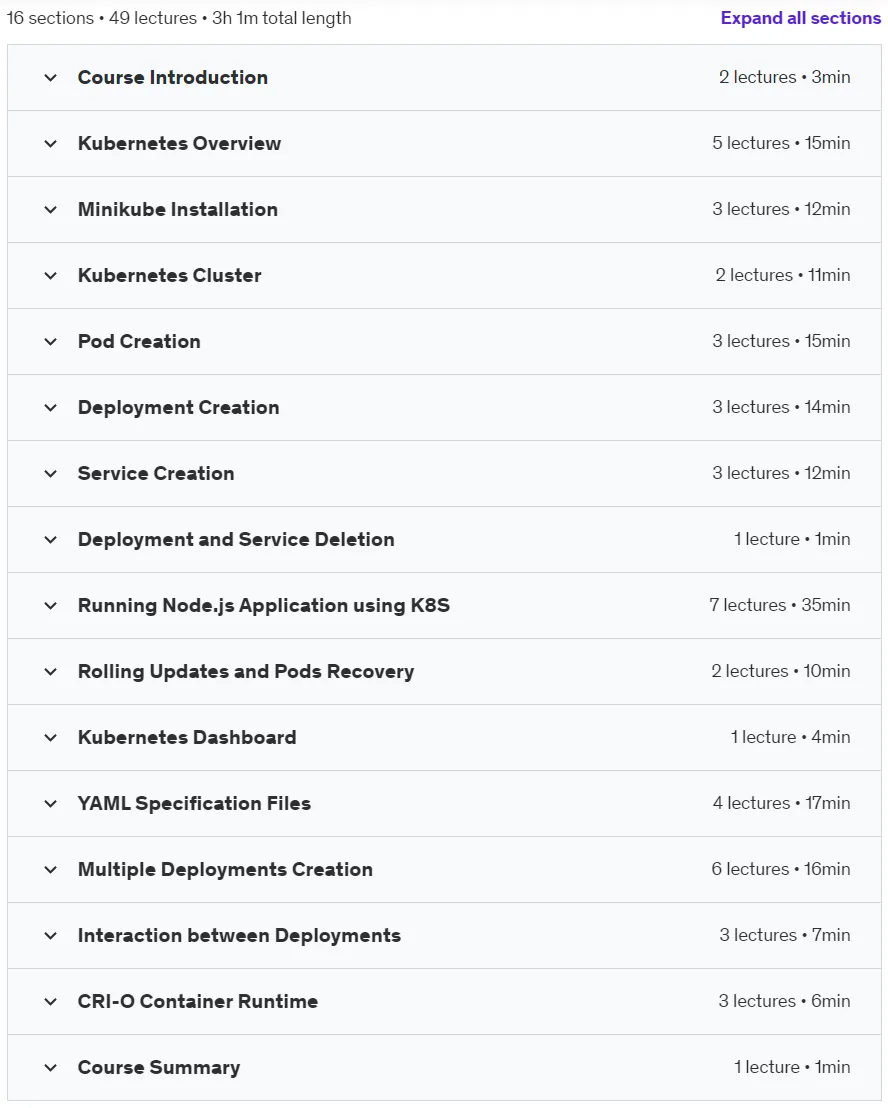This screenshot has height=1108, width=888.
Task: Click chevron next to Deployment Creation
Action: (x=50, y=408)
